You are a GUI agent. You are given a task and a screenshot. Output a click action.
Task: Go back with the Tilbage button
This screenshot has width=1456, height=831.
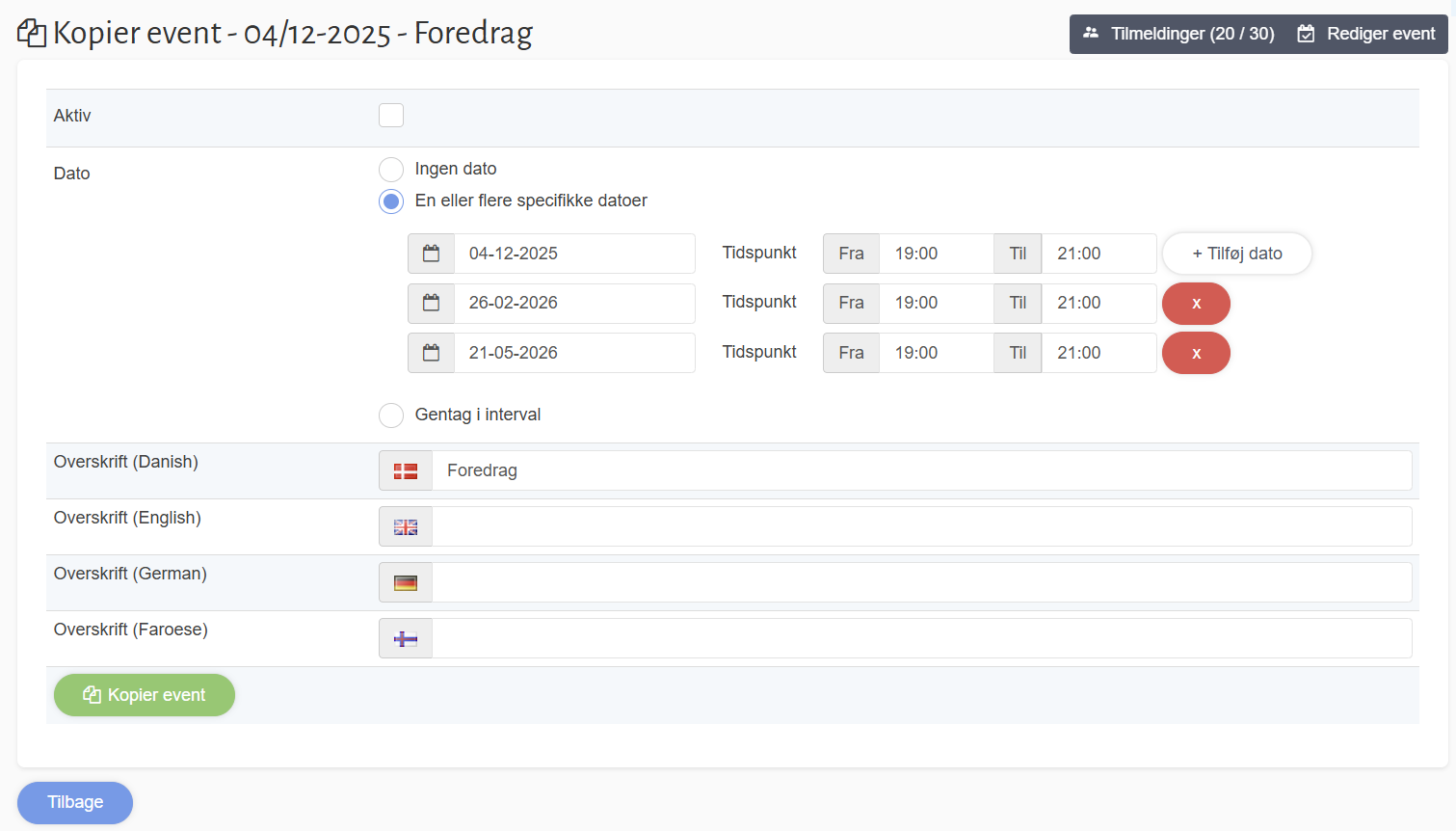click(x=75, y=802)
